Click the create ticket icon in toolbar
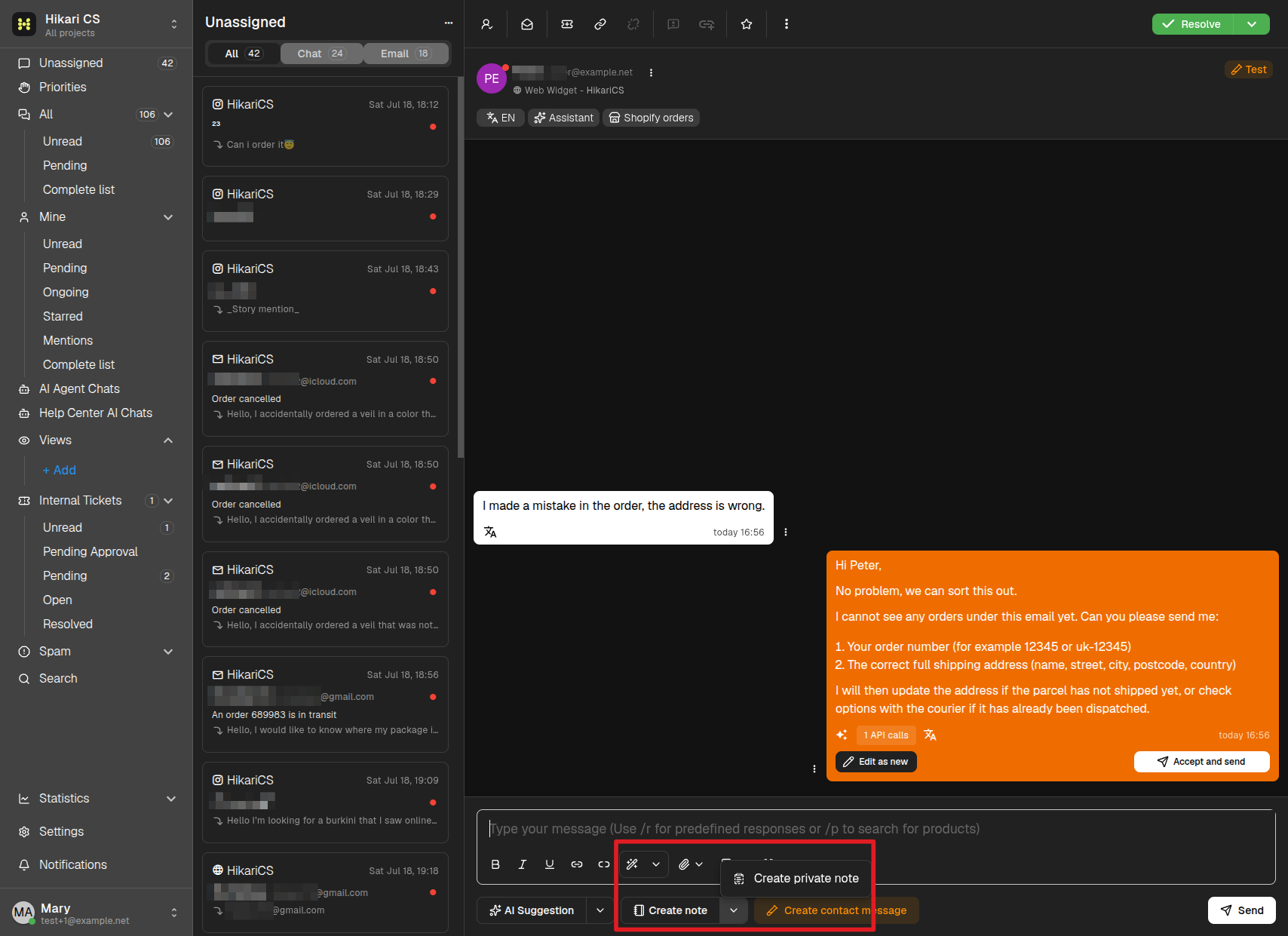This screenshot has width=1288, height=936. pyautogui.click(x=567, y=24)
